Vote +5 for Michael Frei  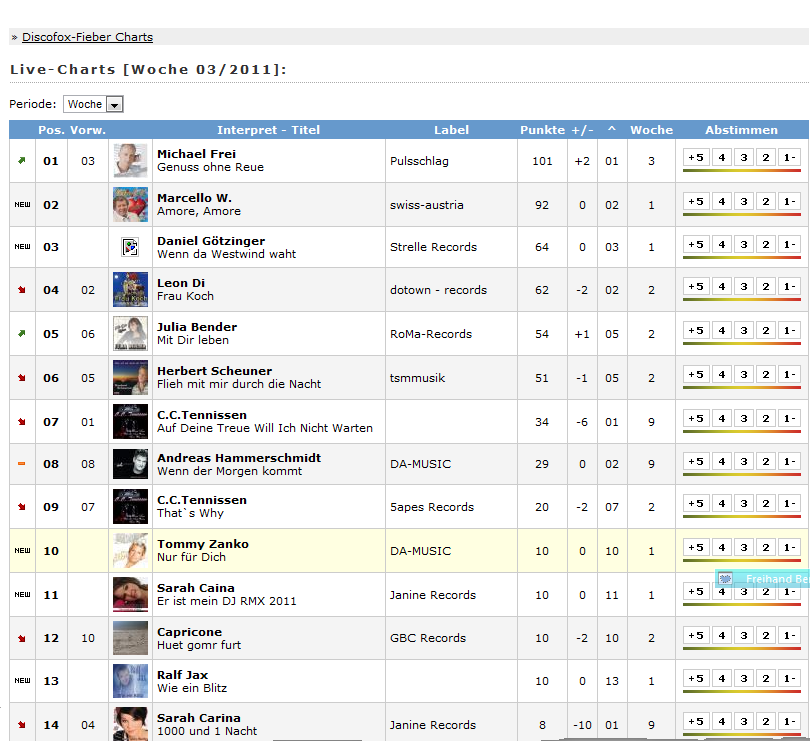tap(696, 157)
